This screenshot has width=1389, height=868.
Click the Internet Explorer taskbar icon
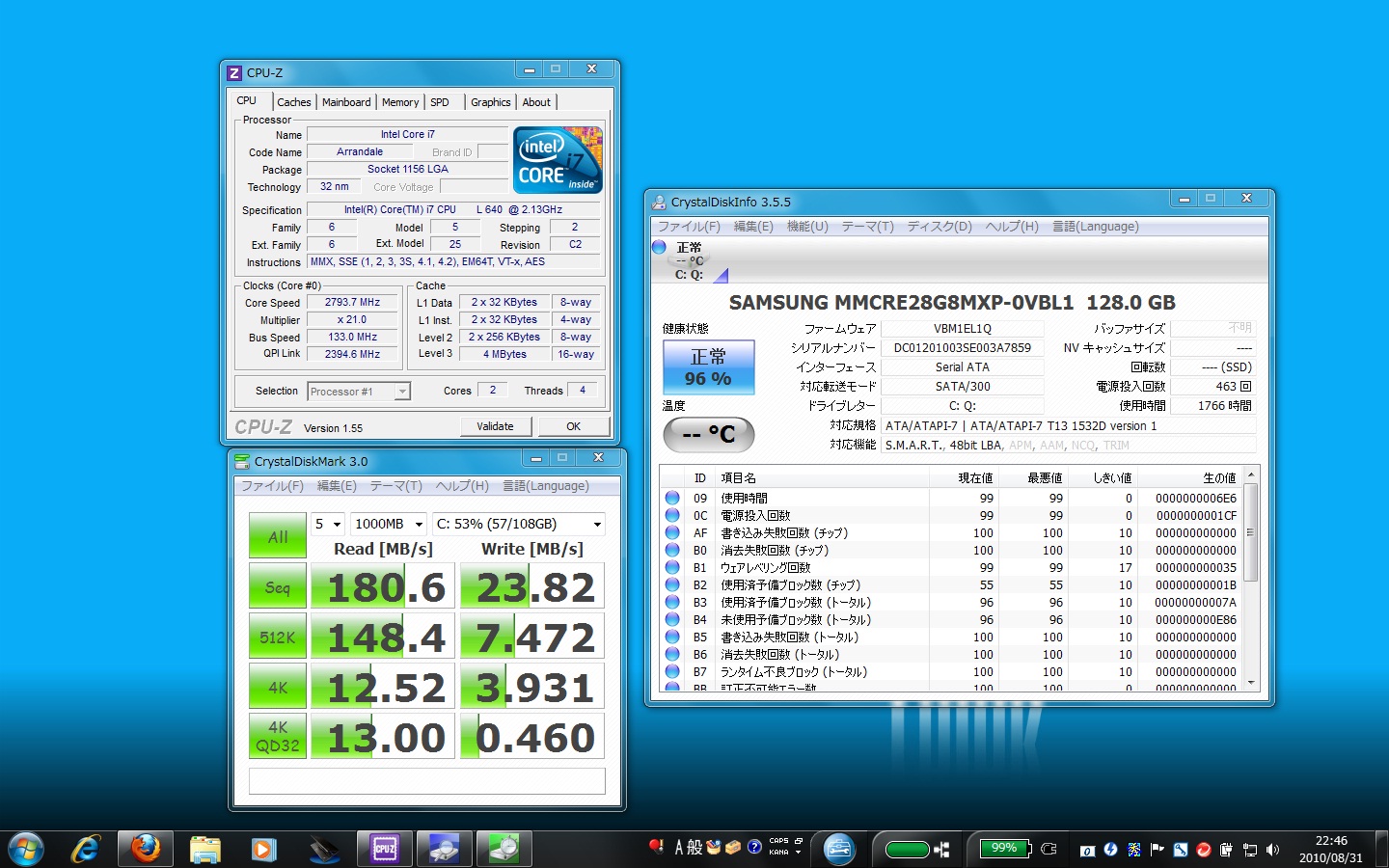tap(86, 849)
